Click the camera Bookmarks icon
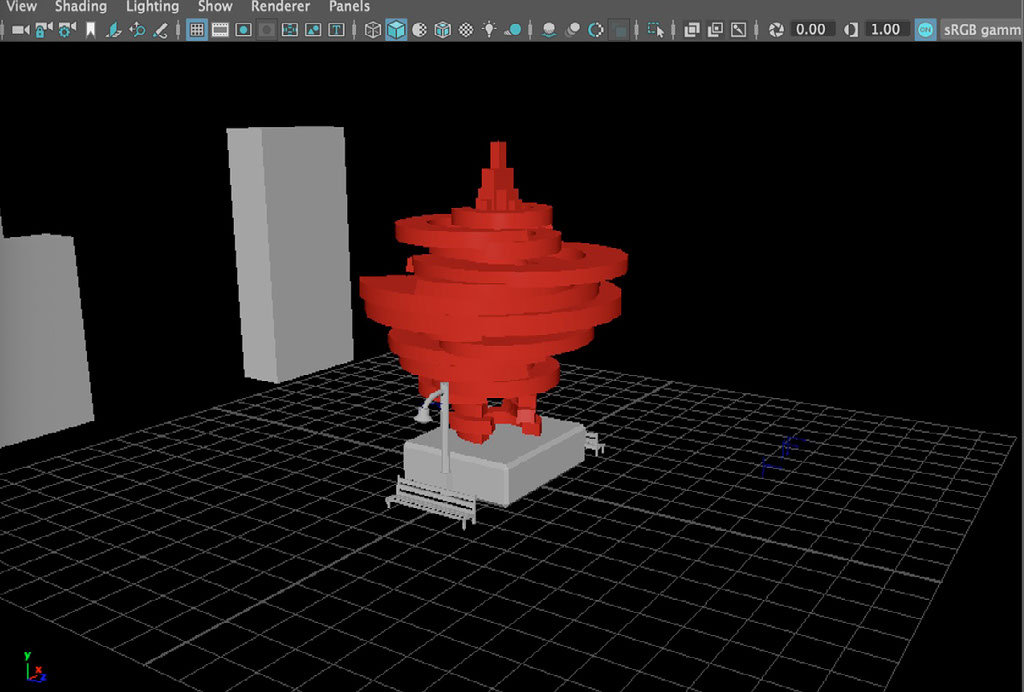 click(x=90, y=30)
